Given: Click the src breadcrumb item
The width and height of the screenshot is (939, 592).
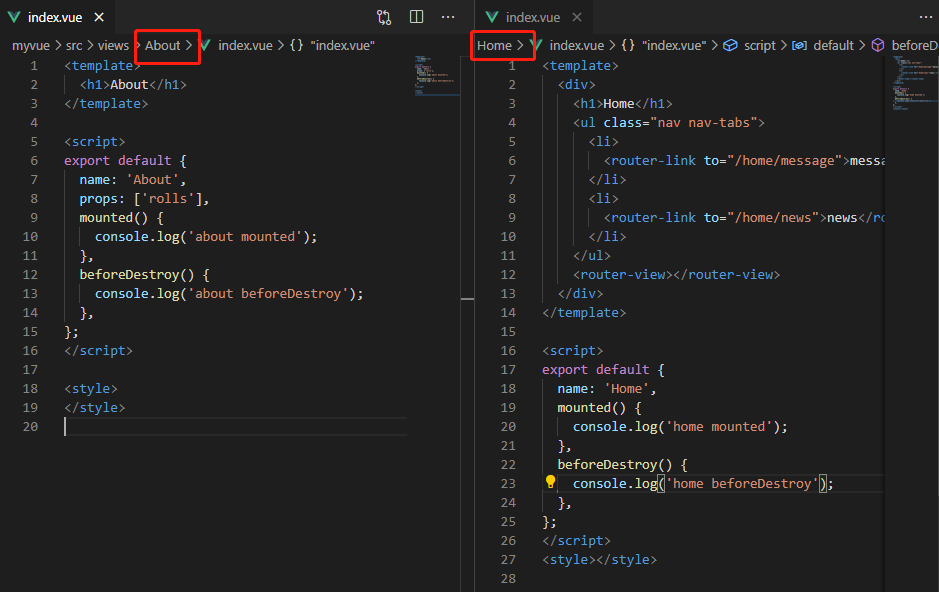Looking at the screenshot, I should pyautogui.click(x=74, y=45).
